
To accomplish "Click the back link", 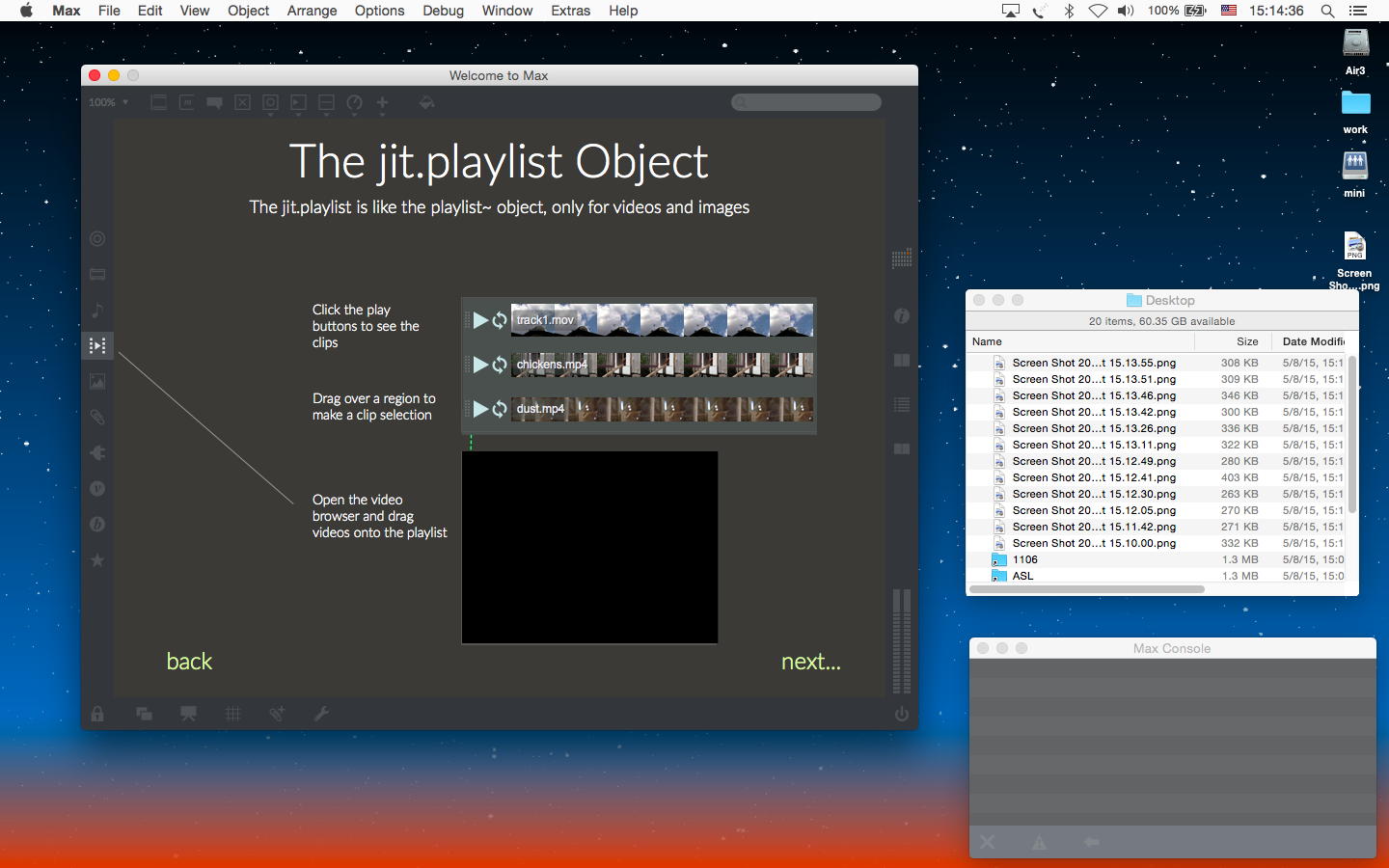I will (x=189, y=662).
